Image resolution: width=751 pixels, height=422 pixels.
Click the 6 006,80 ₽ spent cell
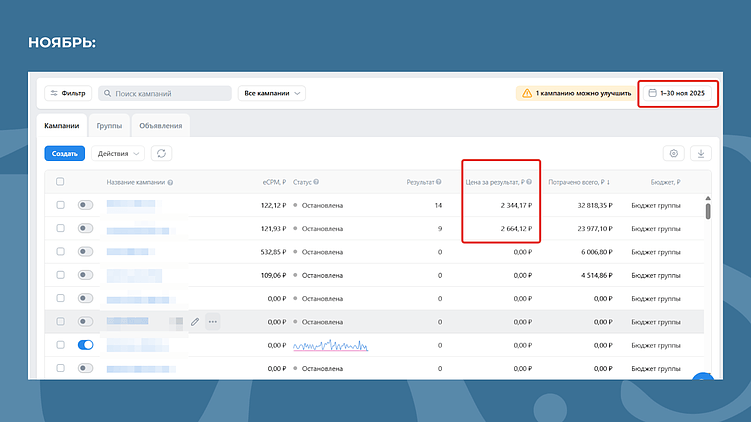597,252
